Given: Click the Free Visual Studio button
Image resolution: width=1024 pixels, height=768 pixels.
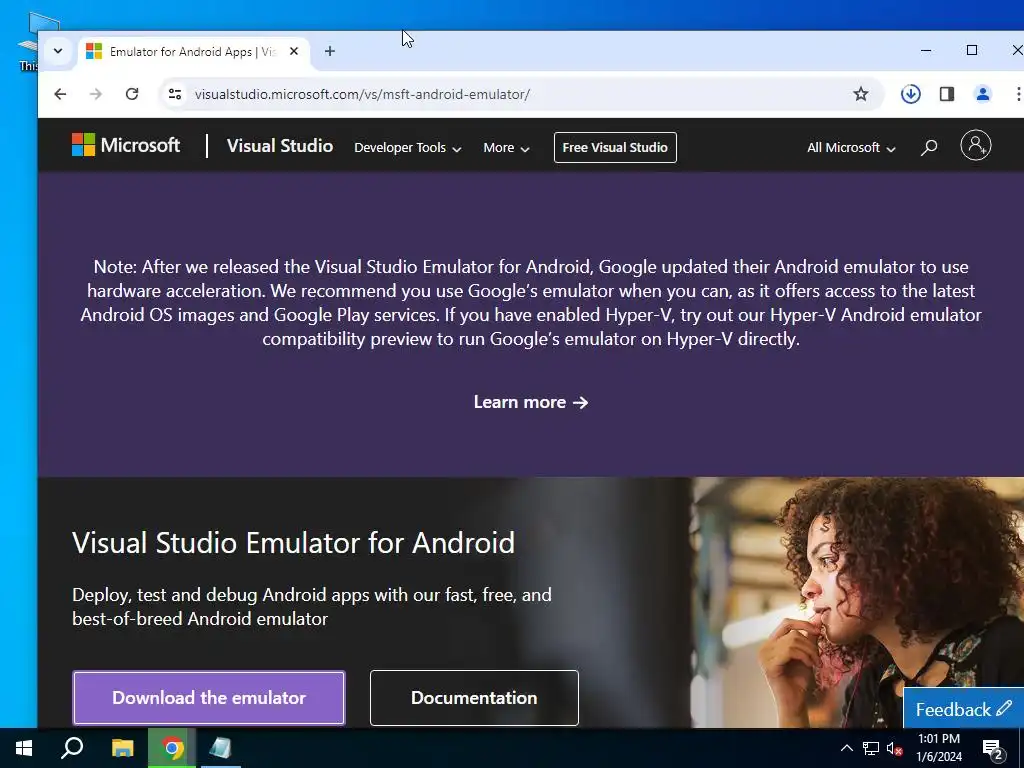Looking at the screenshot, I should click(615, 148).
